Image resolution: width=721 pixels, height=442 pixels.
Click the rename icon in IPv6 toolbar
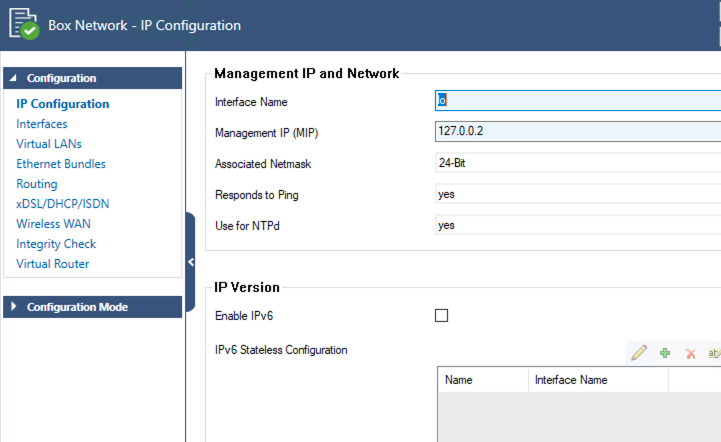[x=713, y=353]
